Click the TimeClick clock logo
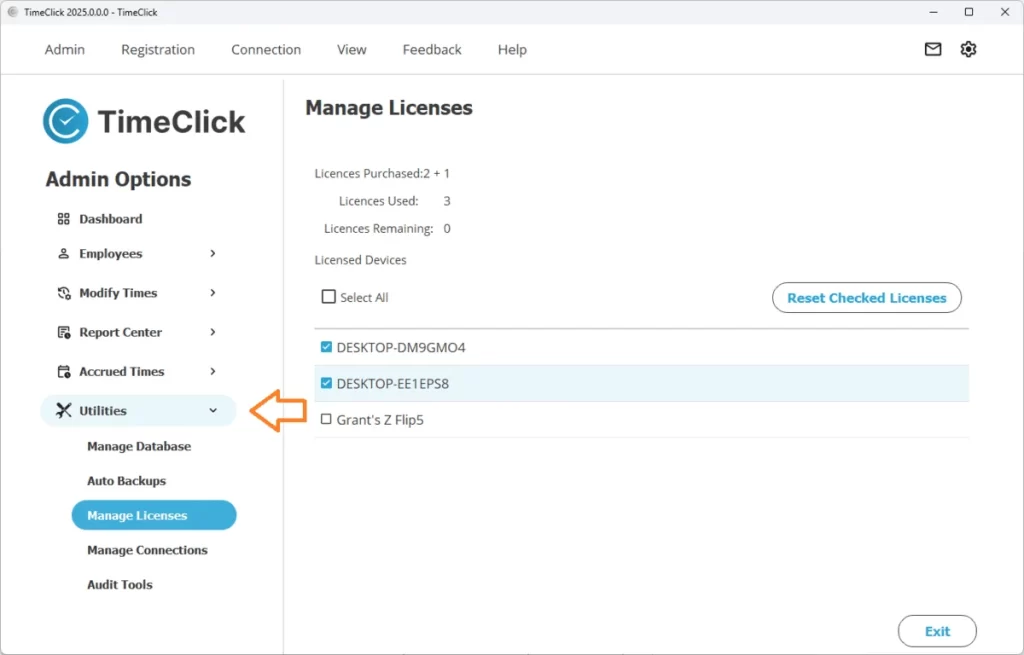This screenshot has width=1024, height=655. click(x=66, y=122)
